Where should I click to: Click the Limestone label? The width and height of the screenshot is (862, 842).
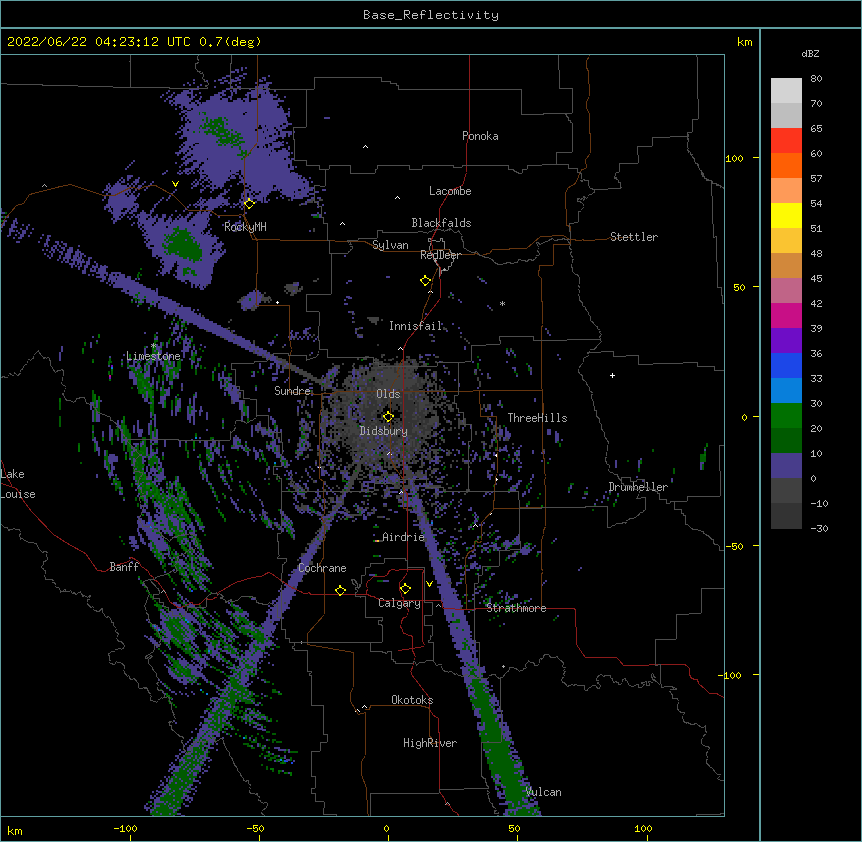tap(153, 356)
